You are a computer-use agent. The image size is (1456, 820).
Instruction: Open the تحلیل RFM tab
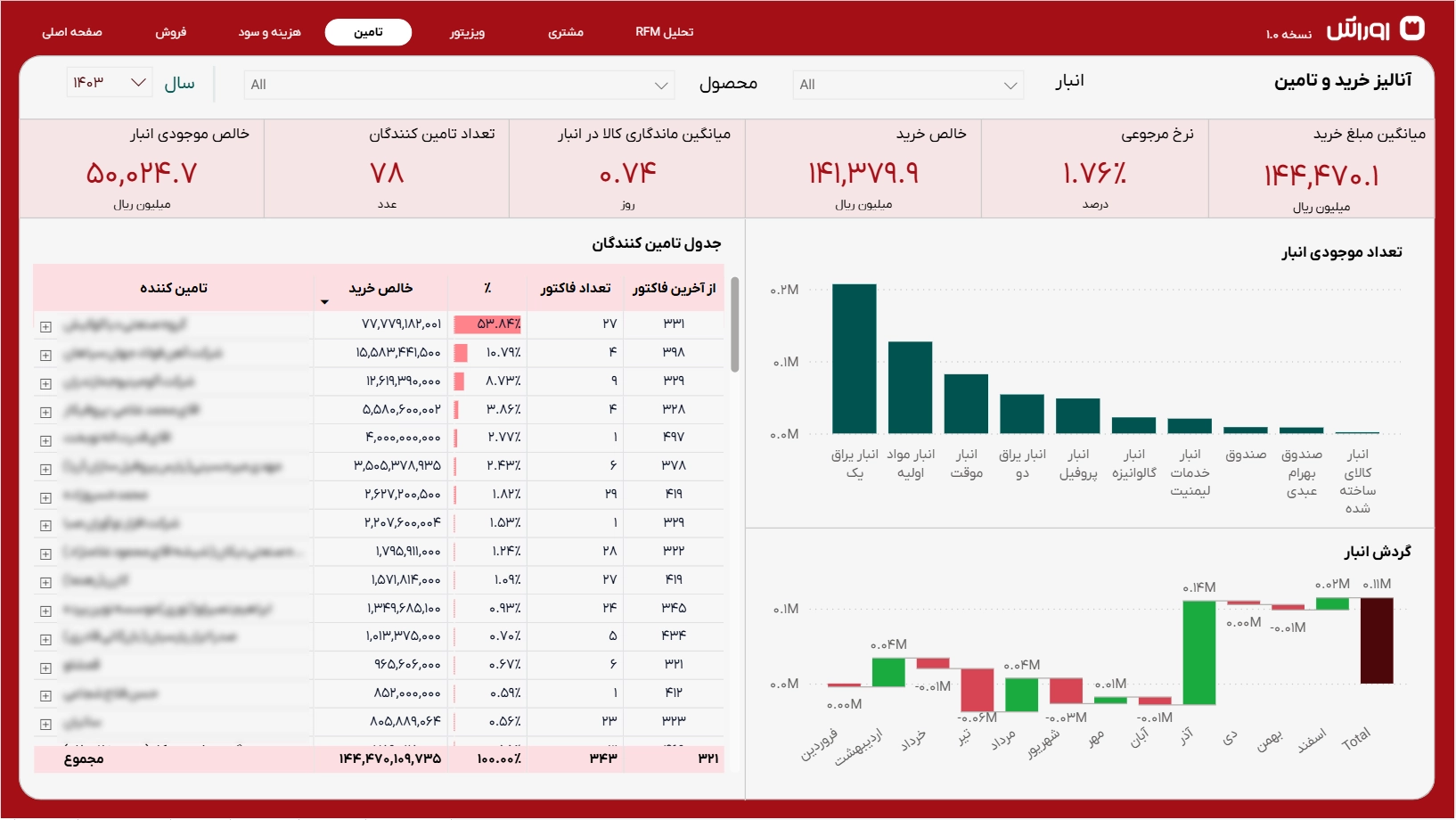(x=664, y=32)
